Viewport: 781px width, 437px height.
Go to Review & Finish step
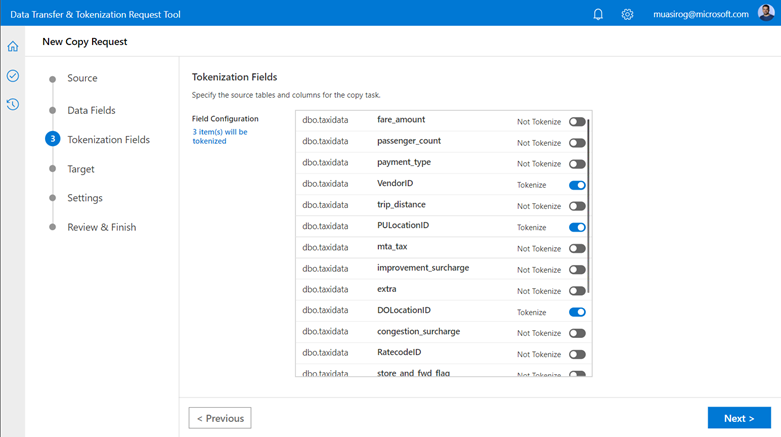pos(102,227)
